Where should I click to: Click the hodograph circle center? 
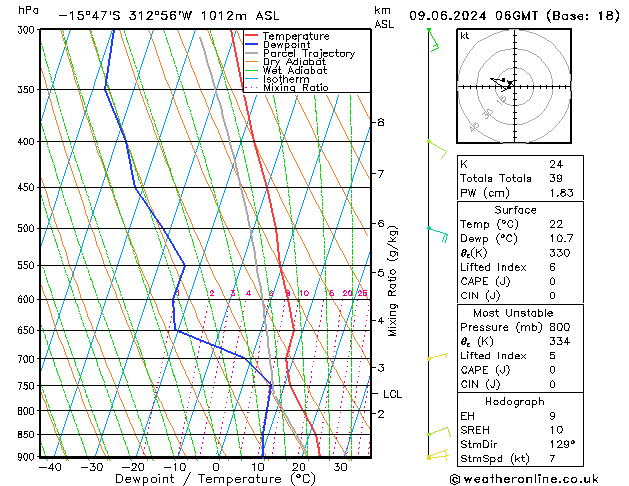pyautogui.click(x=511, y=87)
